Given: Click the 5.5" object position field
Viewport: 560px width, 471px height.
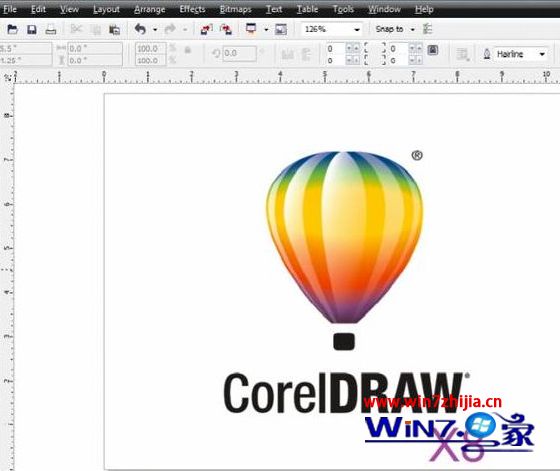Looking at the screenshot, I should [x=25, y=48].
